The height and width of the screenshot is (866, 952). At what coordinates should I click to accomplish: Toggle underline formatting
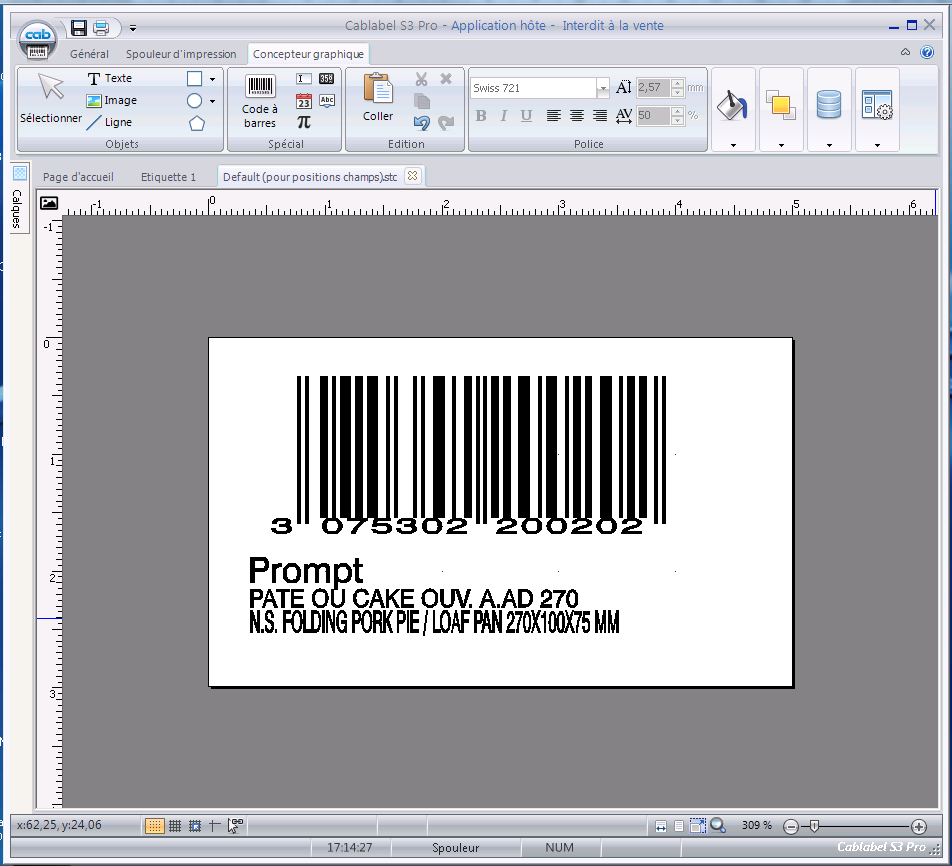[x=526, y=115]
